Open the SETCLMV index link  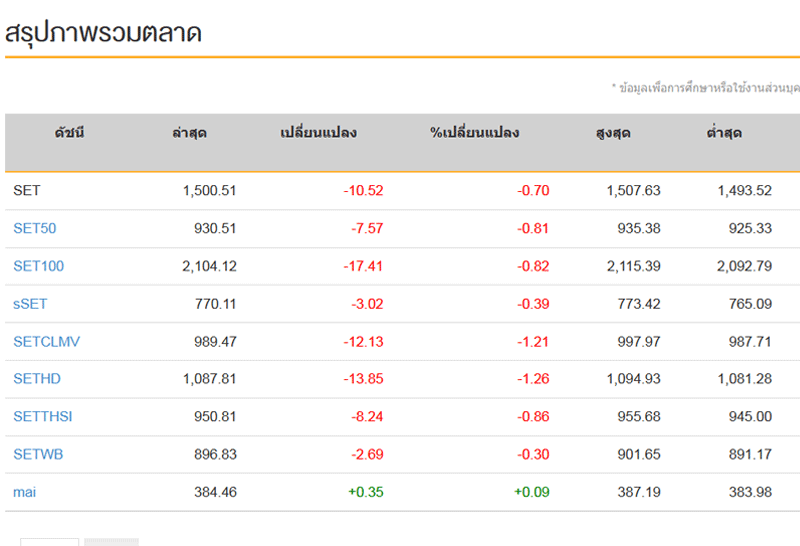pyautogui.click(x=47, y=342)
